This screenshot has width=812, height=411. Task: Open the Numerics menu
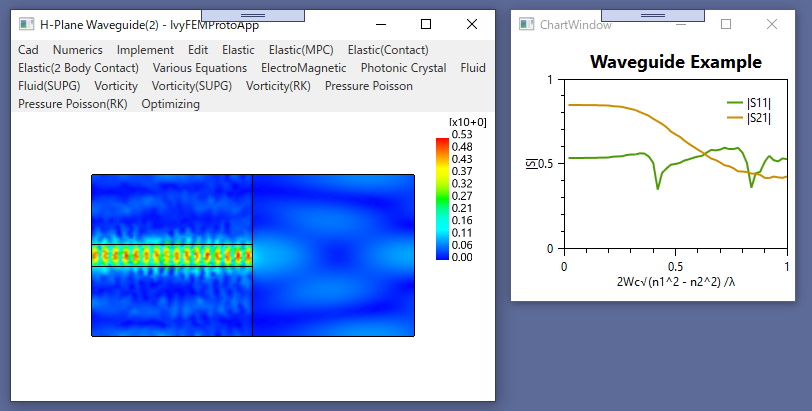pyautogui.click(x=78, y=50)
